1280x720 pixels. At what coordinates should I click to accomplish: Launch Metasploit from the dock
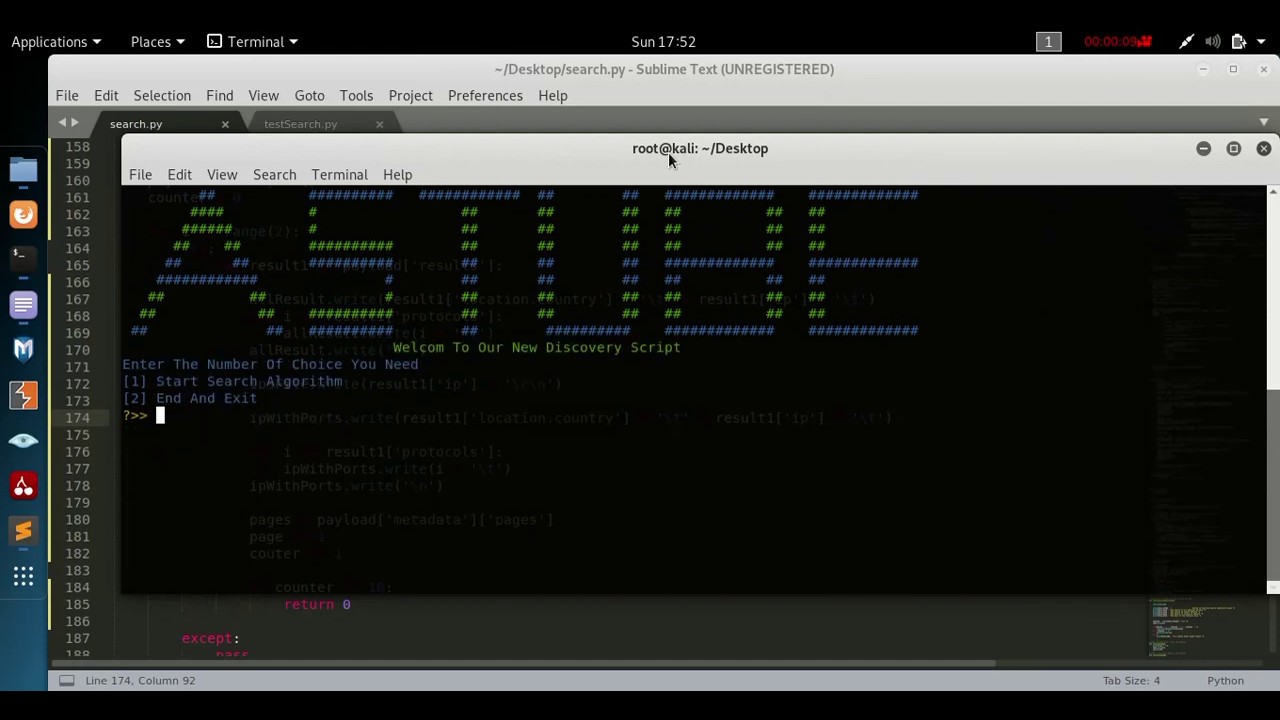click(23, 349)
